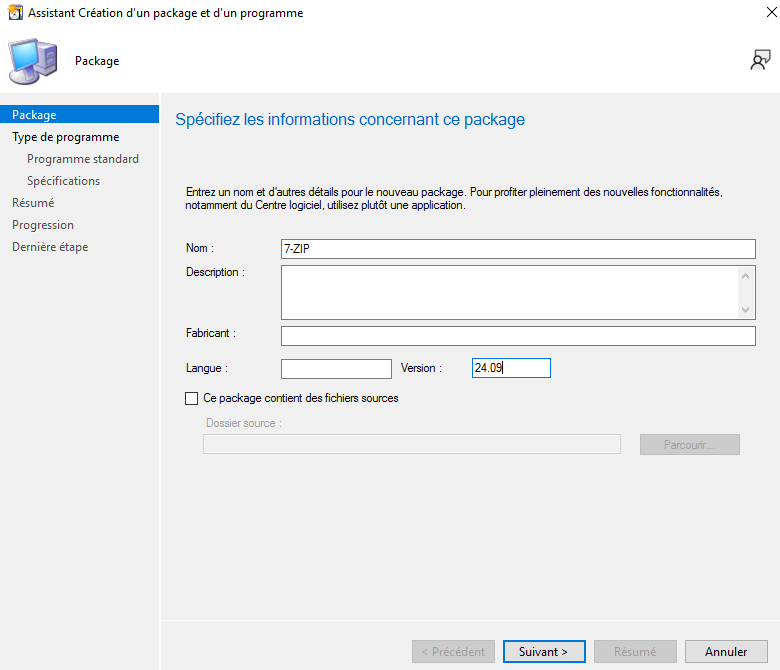Jump to 'Résumé' step in sidebar
Screen dimensions: 780x670
(x=33, y=203)
